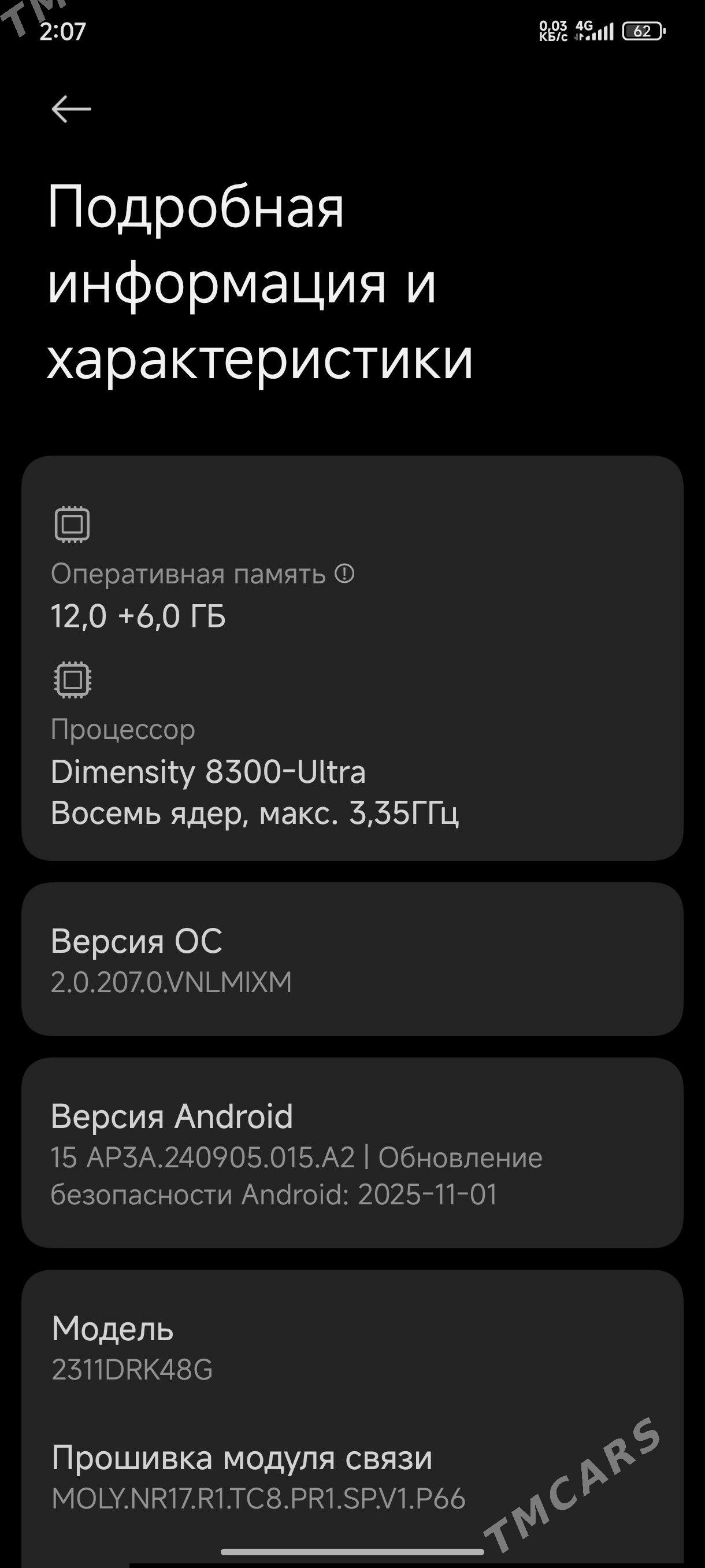
Task: Tap the info icon beside Оперативная память
Action: 344,574
